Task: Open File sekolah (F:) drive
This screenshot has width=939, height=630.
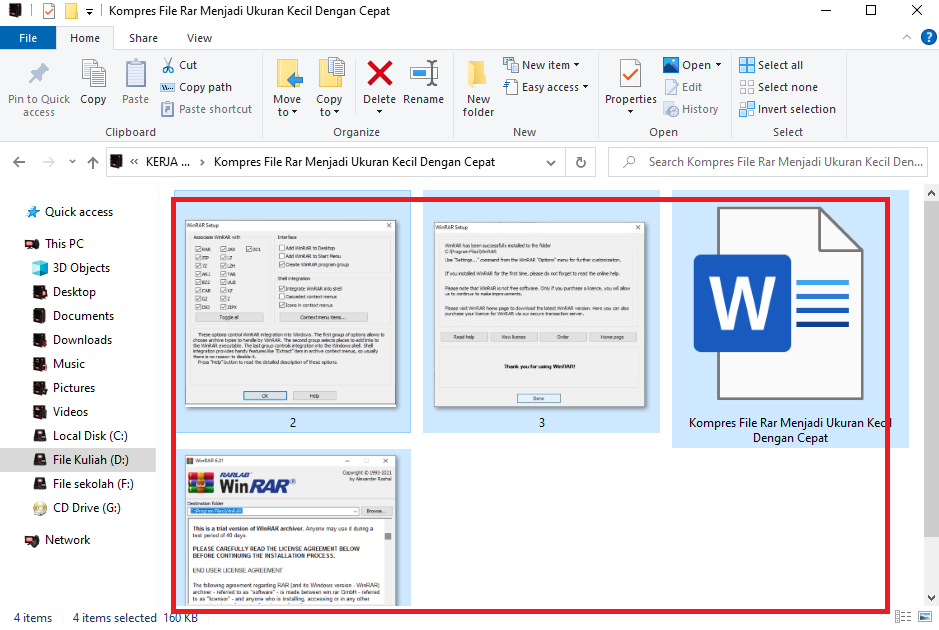Action: [x=93, y=483]
